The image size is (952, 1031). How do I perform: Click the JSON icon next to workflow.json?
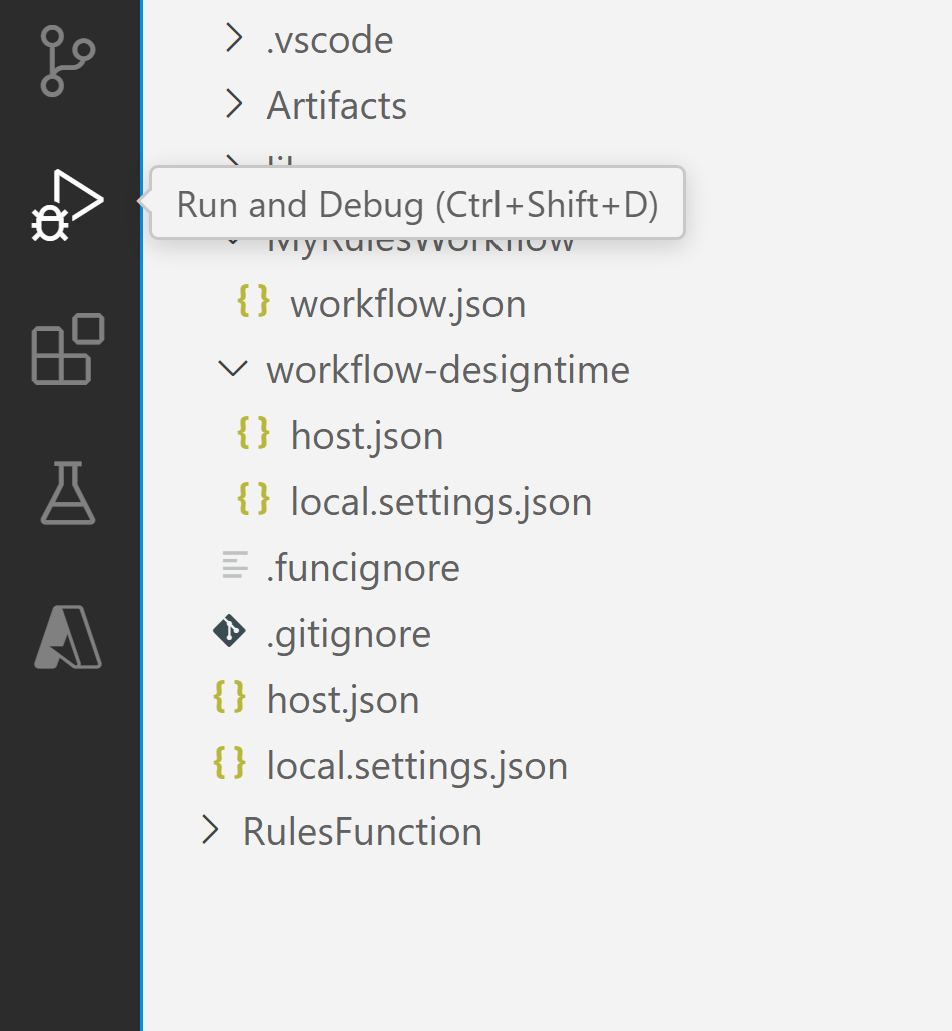pos(253,302)
